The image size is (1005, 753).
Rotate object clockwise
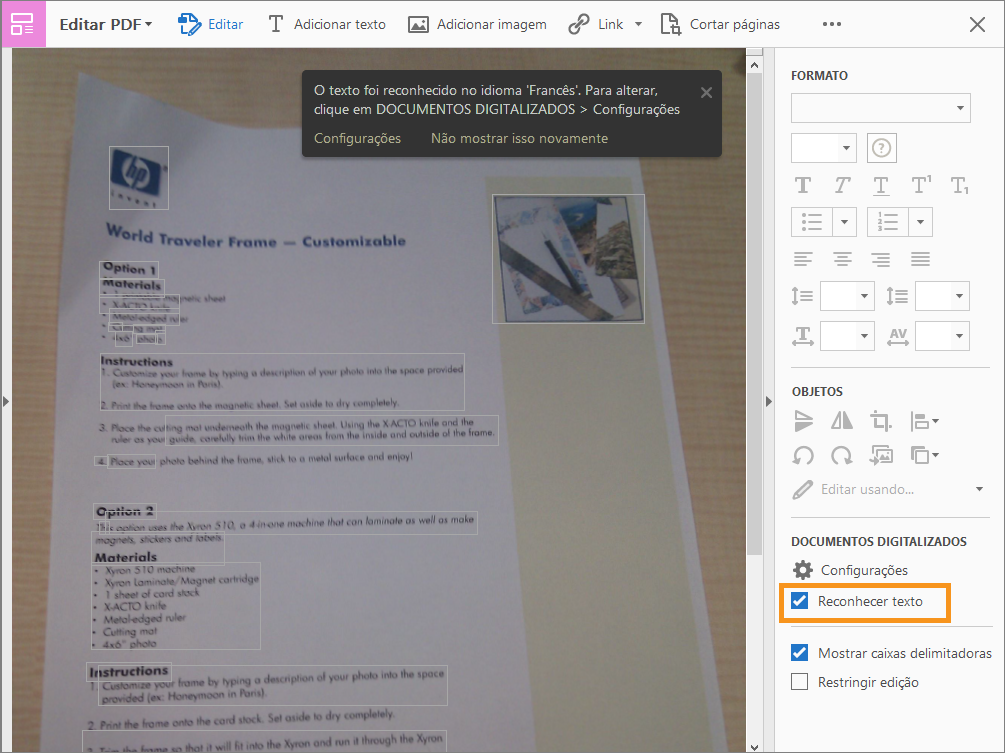tap(842, 456)
